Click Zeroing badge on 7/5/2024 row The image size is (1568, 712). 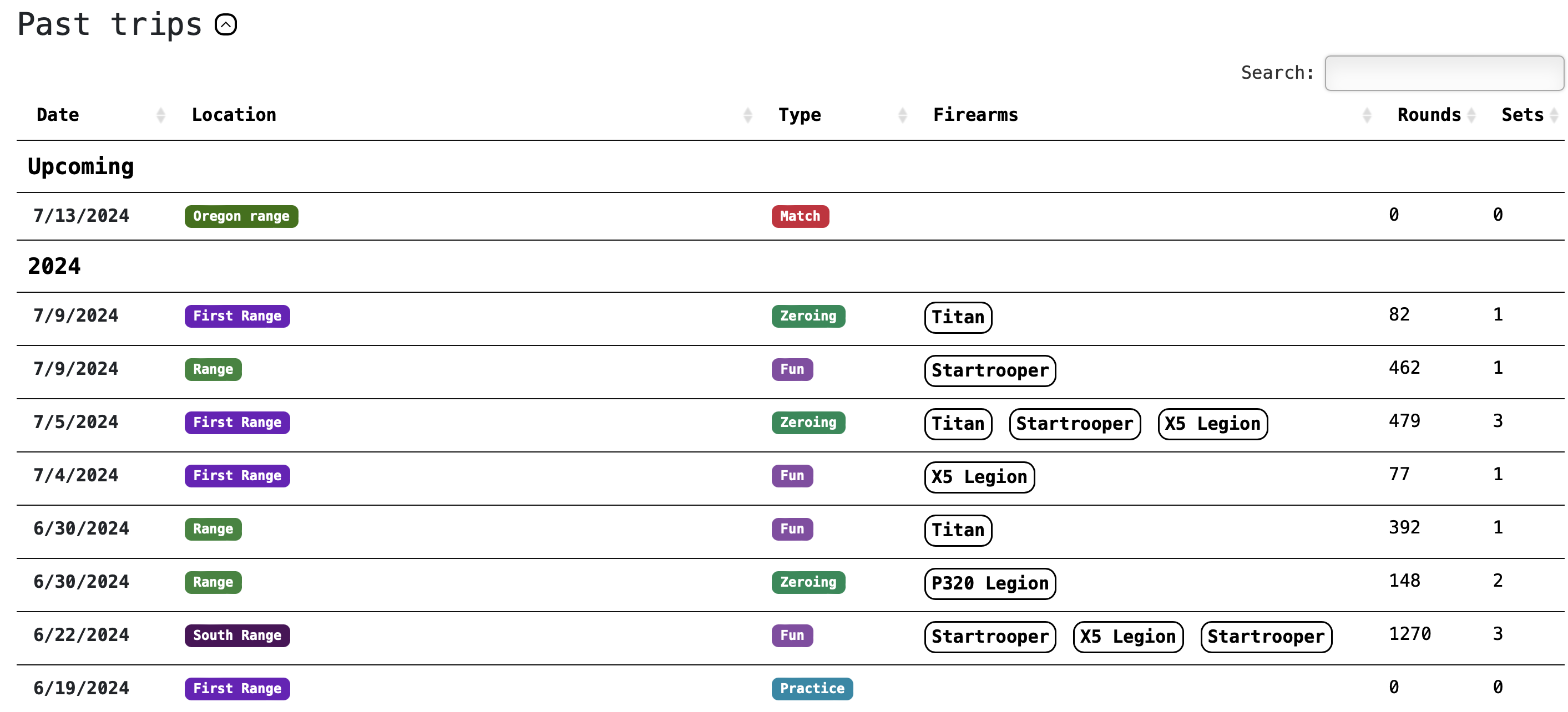tap(808, 423)
